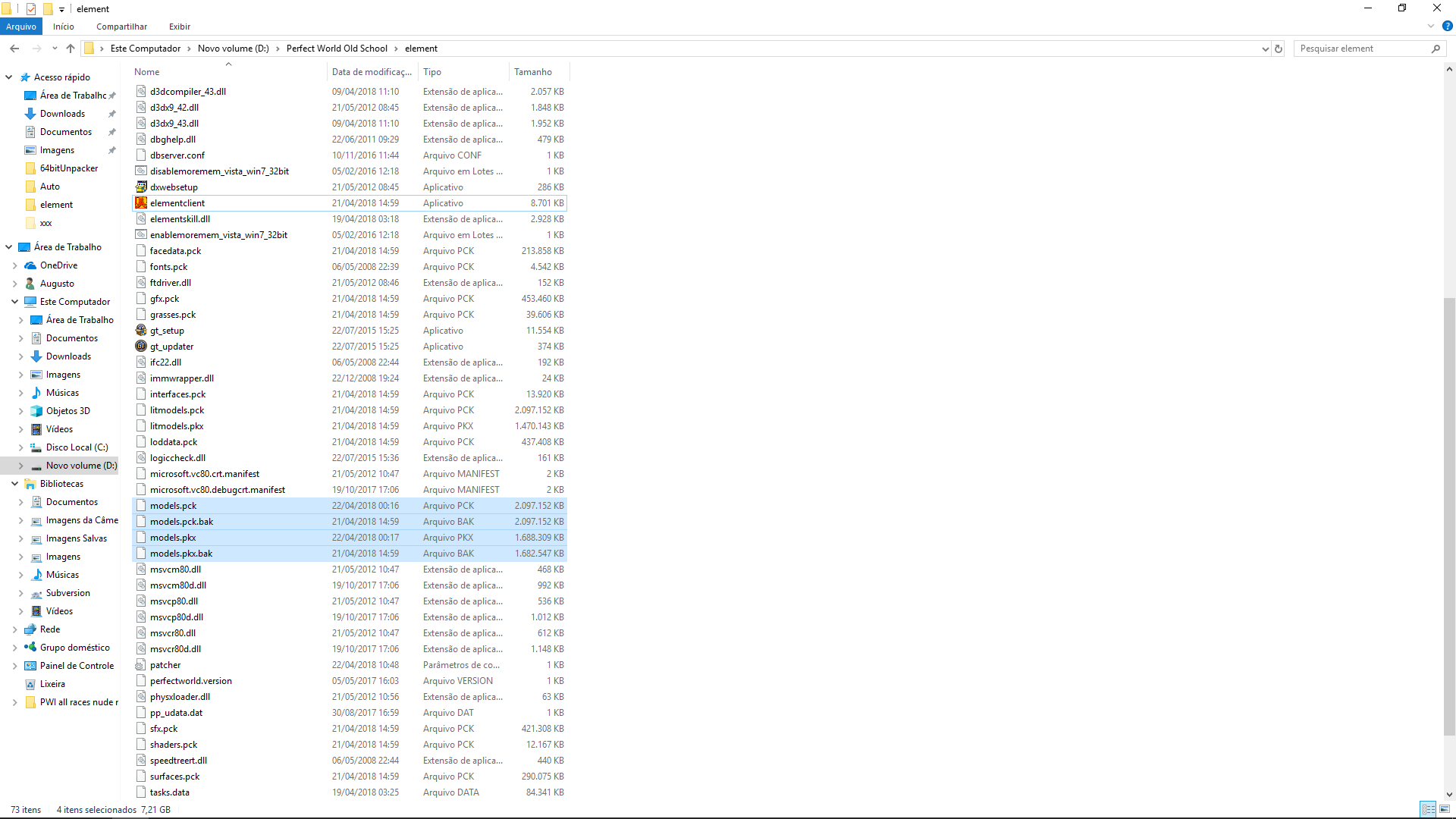1456x819 pixels.
Task: Open the address bar history dropdown
Action: pyautogui.click(x=1265, y=49)
